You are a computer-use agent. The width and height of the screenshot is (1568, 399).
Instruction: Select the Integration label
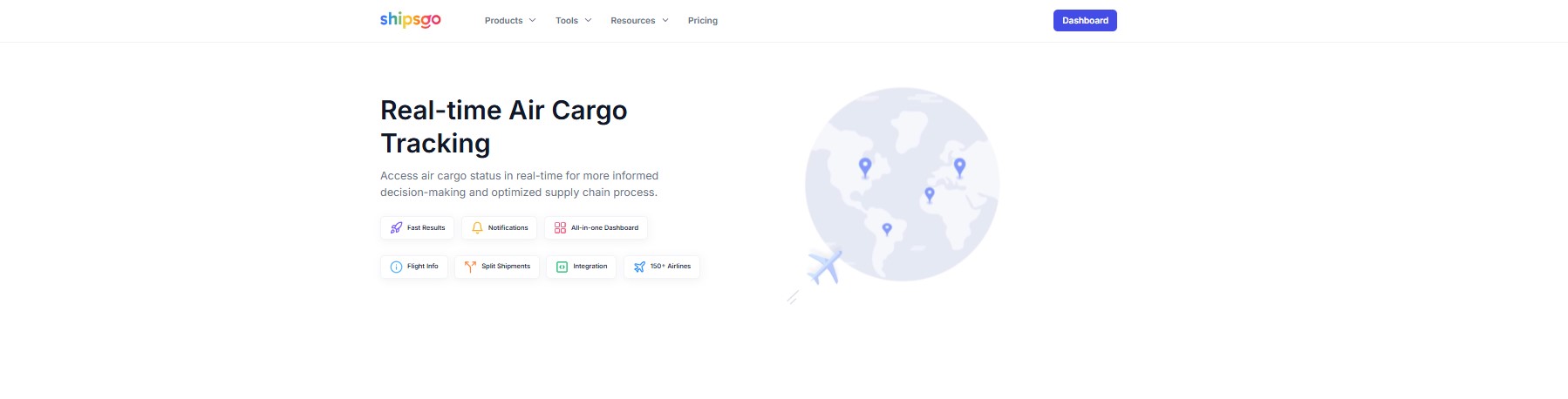point(590,267)
